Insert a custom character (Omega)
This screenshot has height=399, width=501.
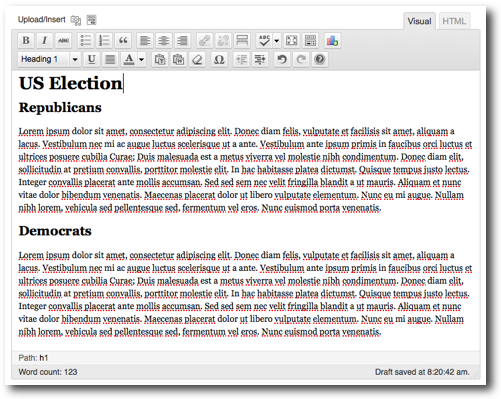219,59
